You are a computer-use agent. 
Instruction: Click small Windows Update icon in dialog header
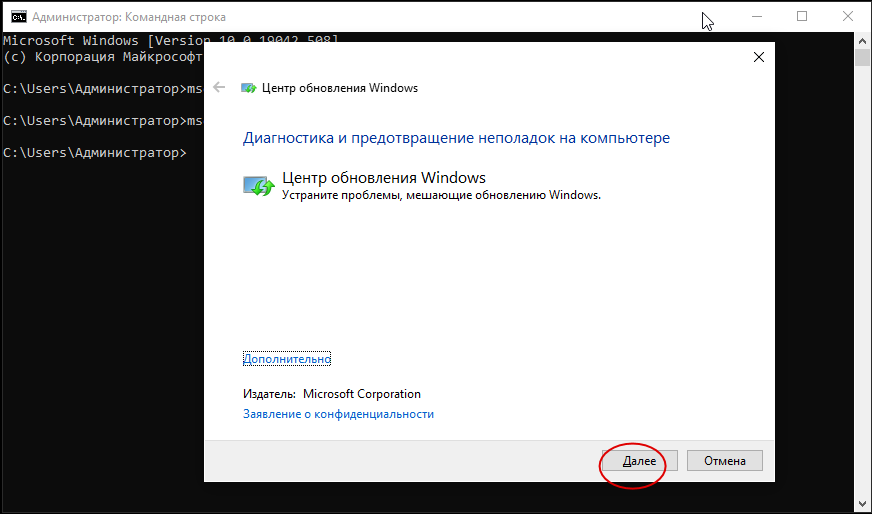[248, 88]
